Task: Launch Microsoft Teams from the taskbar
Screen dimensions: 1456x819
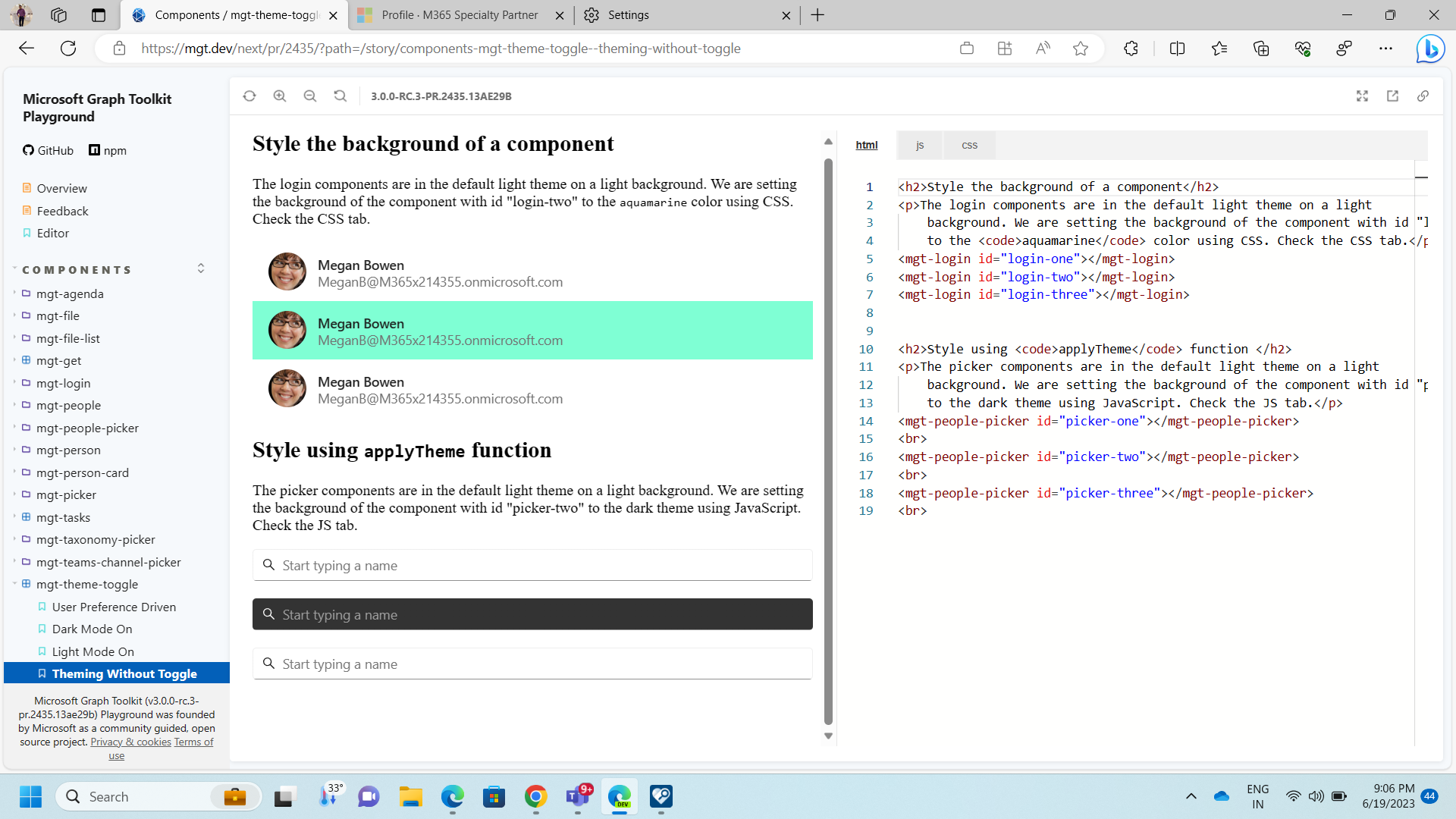Action: click(578, 796)
